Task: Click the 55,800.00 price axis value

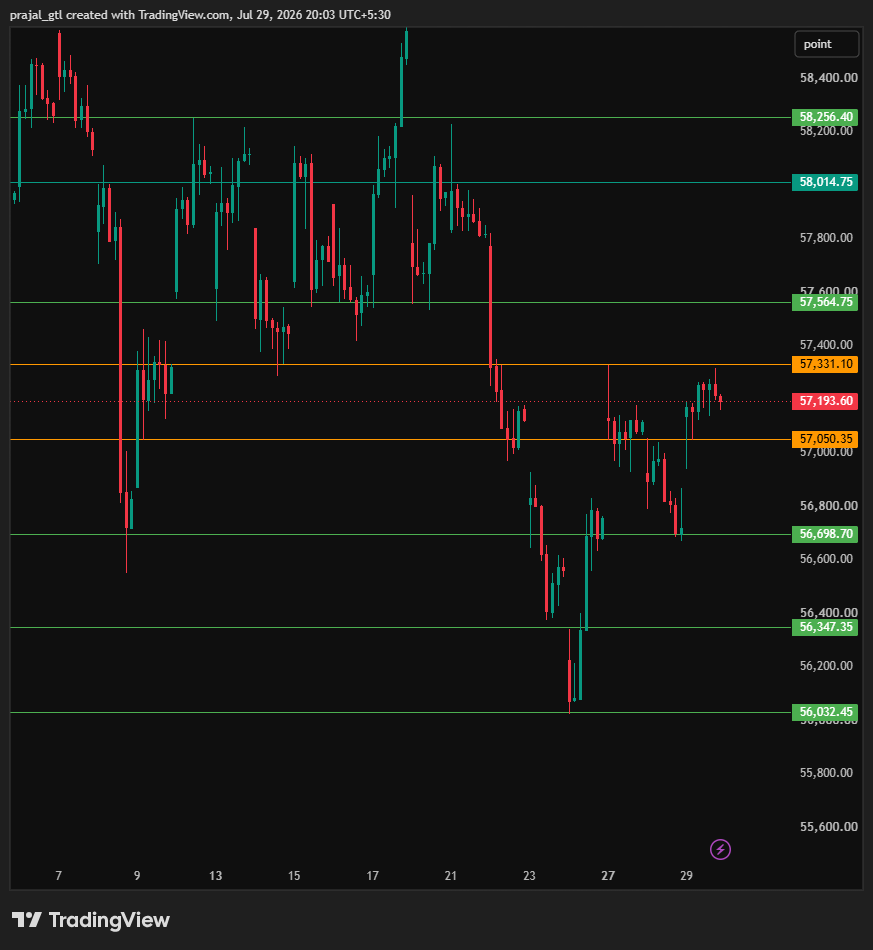Action: point(826,772)
